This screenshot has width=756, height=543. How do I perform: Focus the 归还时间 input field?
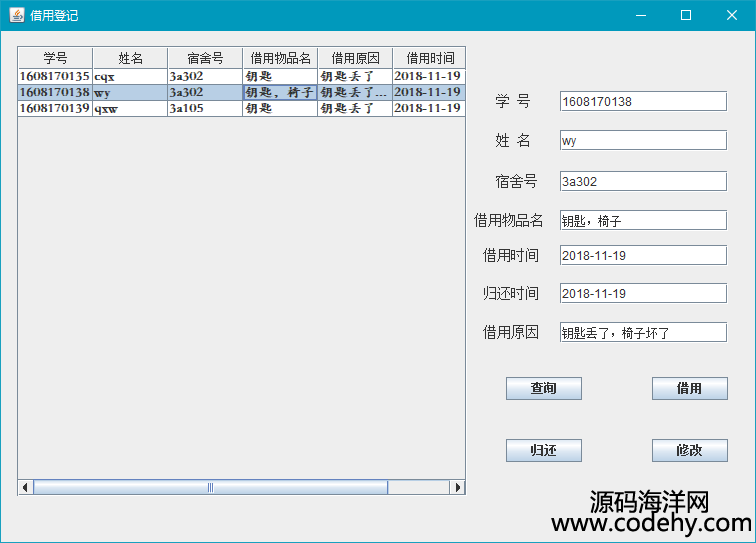pyautogui.click(x=643, y=293)
